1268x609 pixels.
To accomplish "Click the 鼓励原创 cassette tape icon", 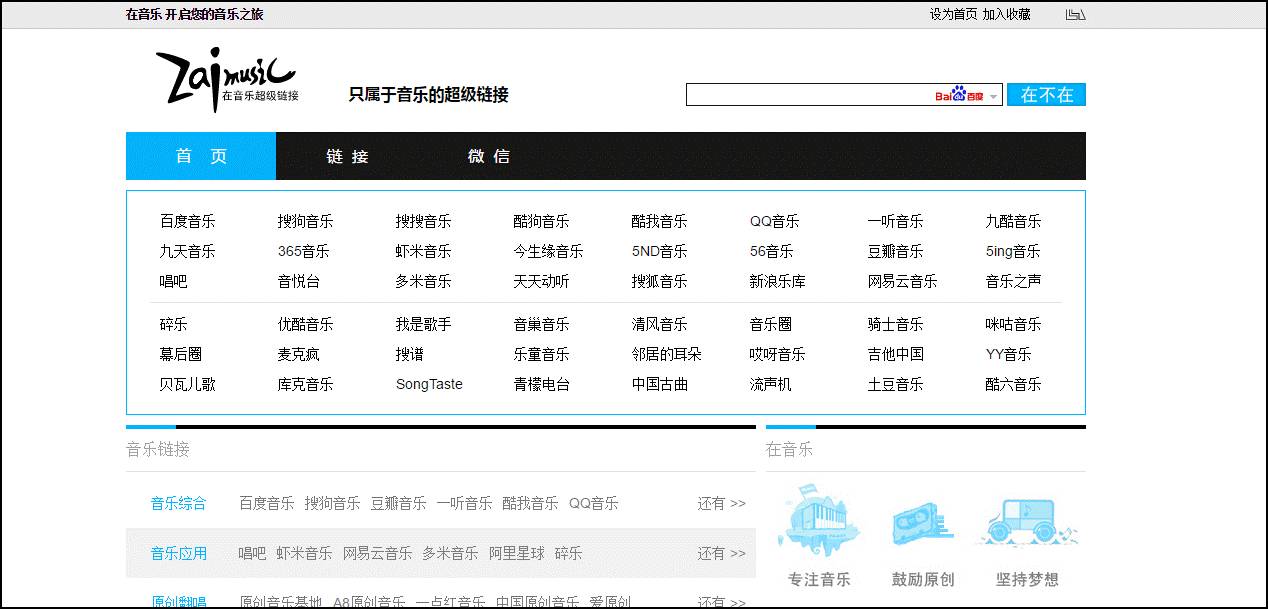I will pyautogui.click(x=922, y=520).
